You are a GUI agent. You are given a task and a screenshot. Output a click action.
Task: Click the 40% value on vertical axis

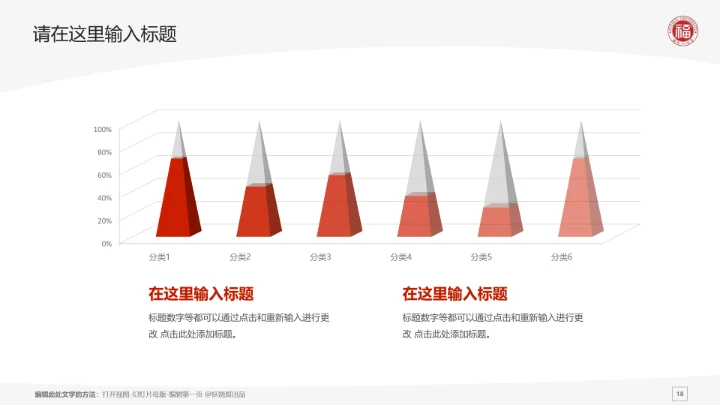tap(104, 198)
